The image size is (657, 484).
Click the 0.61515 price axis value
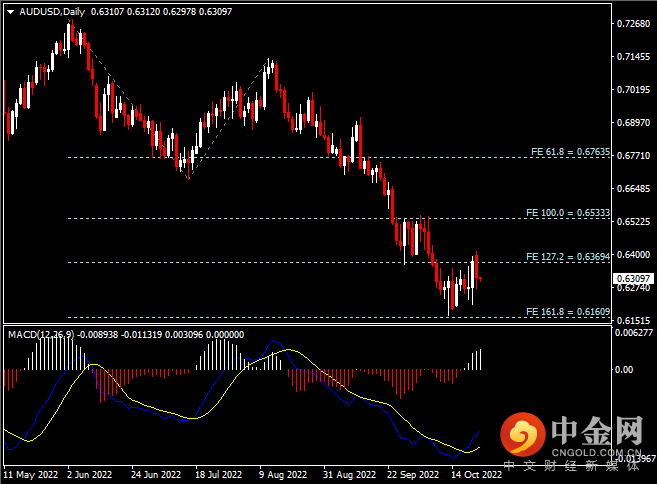tap(634, 321)
